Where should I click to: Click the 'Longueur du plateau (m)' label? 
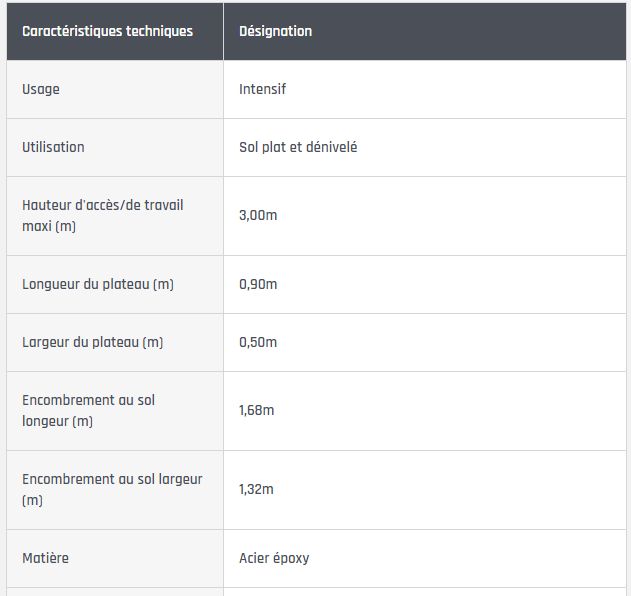pos(98,284)
